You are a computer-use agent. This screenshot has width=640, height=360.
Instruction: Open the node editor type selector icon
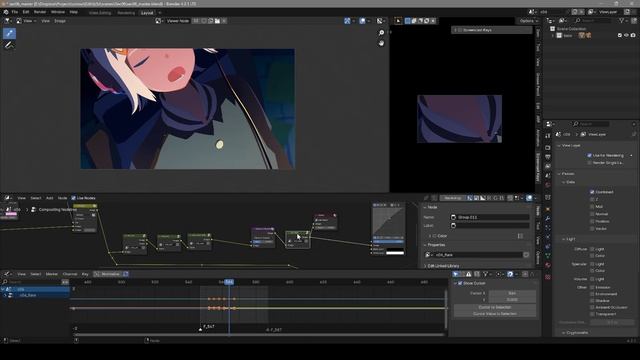click(7, 198)
